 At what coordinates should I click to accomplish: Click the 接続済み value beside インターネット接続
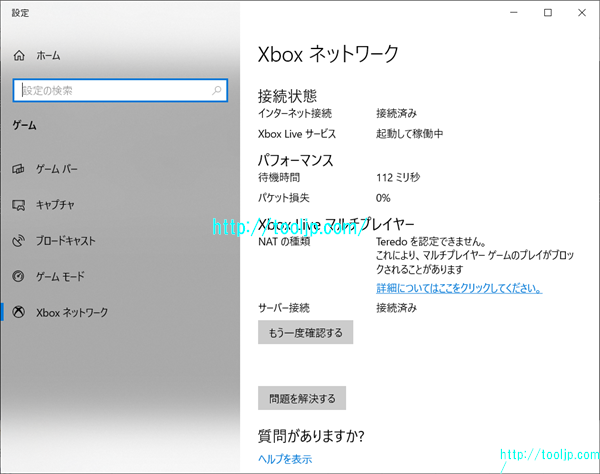[x=396, y=113]
